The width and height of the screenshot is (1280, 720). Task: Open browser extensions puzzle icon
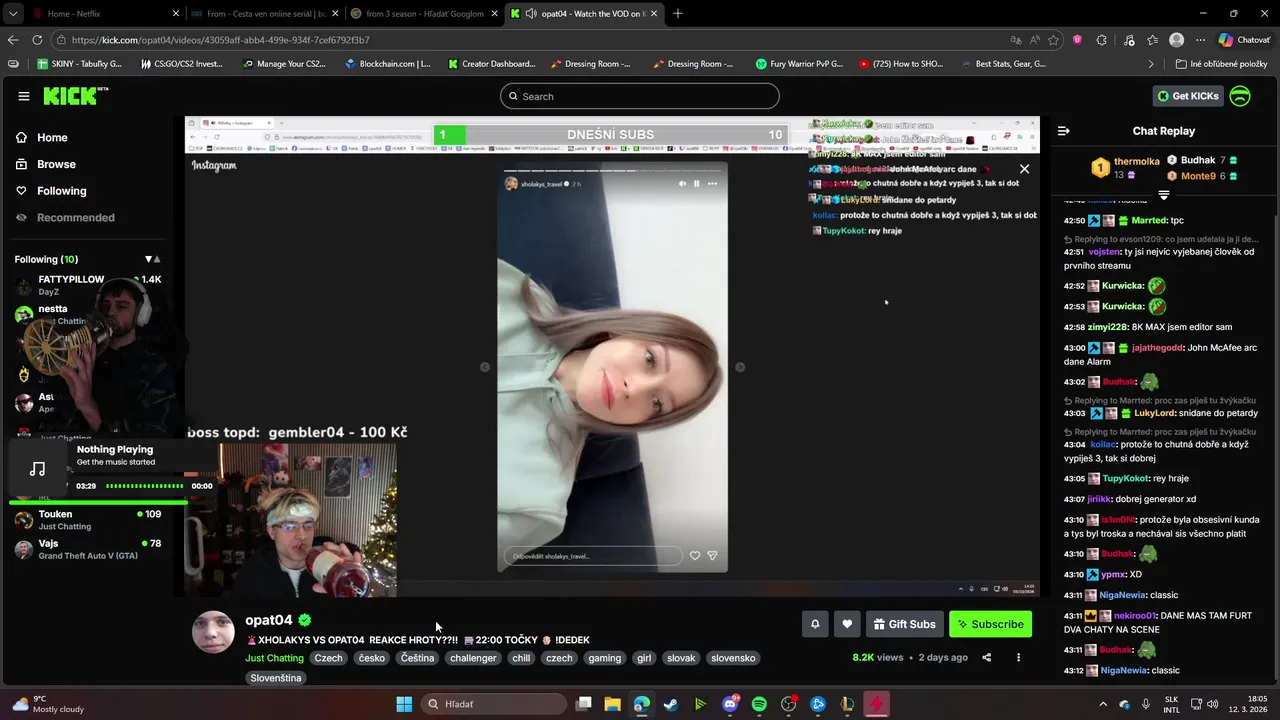tap(1101, 40)
